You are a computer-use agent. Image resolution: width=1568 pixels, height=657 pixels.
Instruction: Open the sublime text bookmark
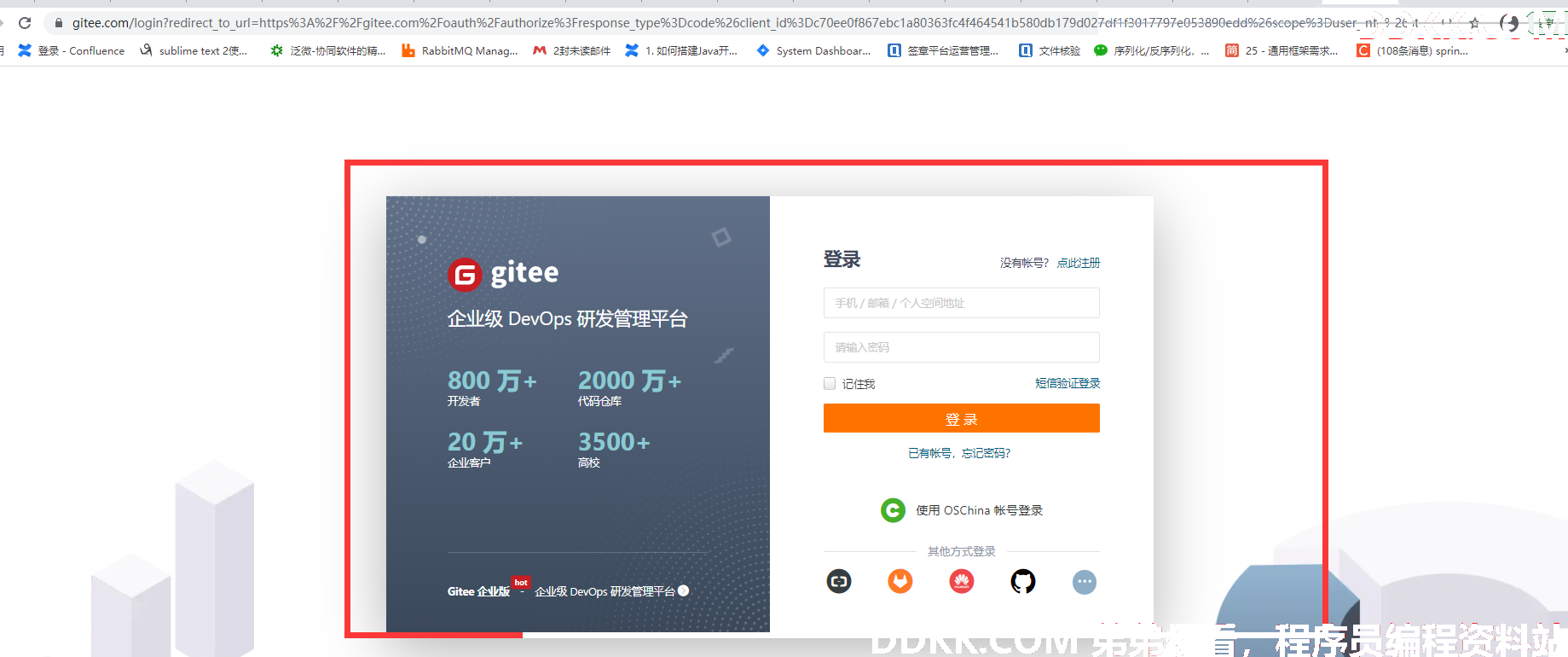(x=194, y=50)
